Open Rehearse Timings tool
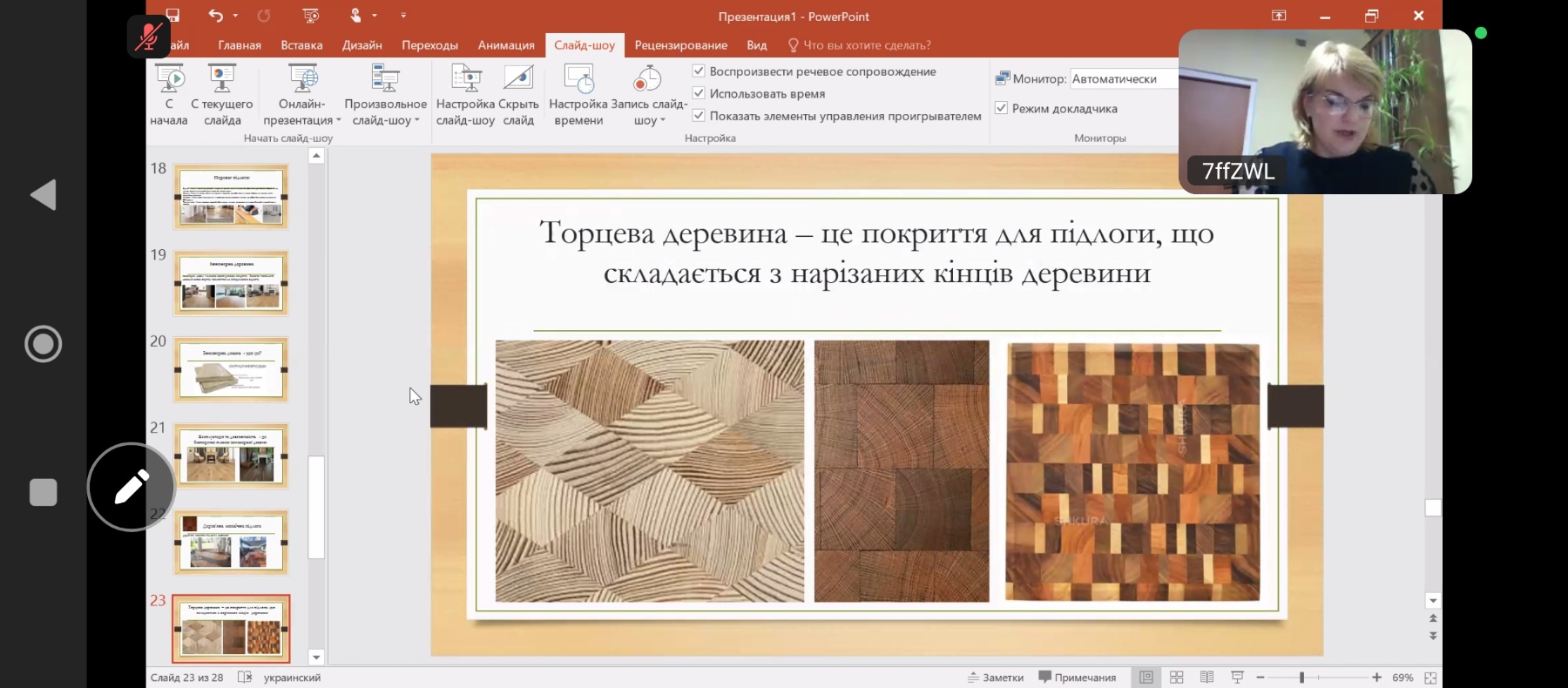This screenshot has height=688, width=1568. 578,81
